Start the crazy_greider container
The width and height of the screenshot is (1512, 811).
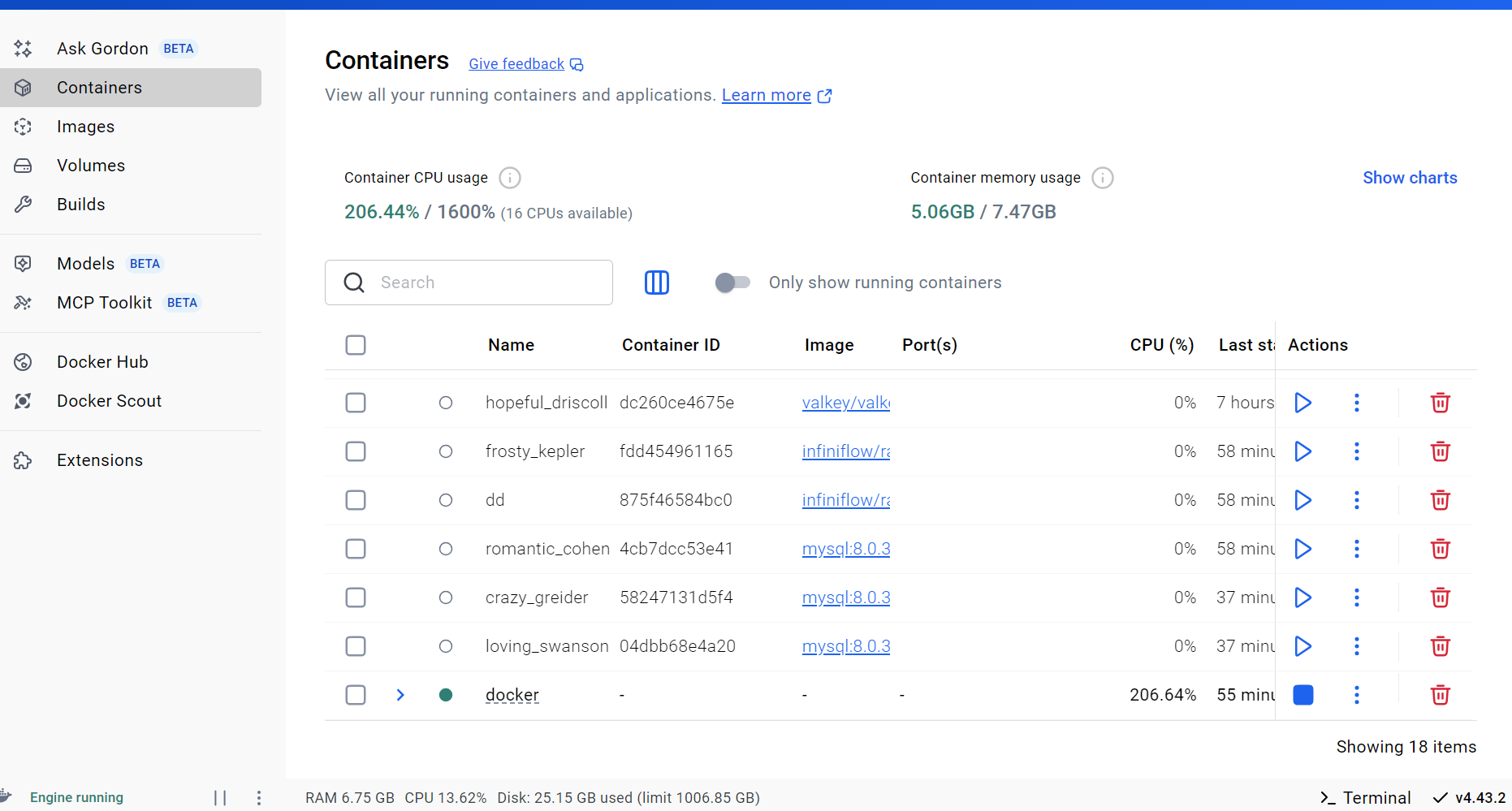pyautogui.click(x=1302, y=597)
